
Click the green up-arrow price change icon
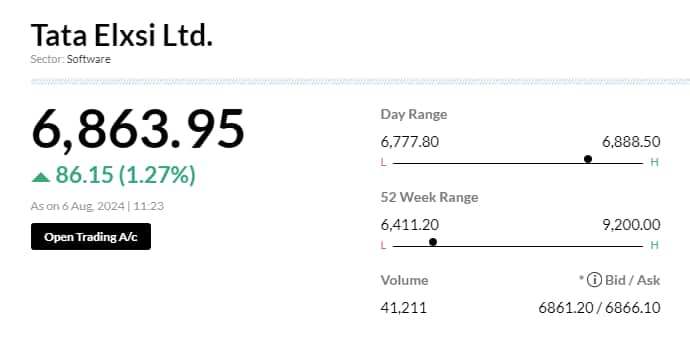(x=41, y=177)
